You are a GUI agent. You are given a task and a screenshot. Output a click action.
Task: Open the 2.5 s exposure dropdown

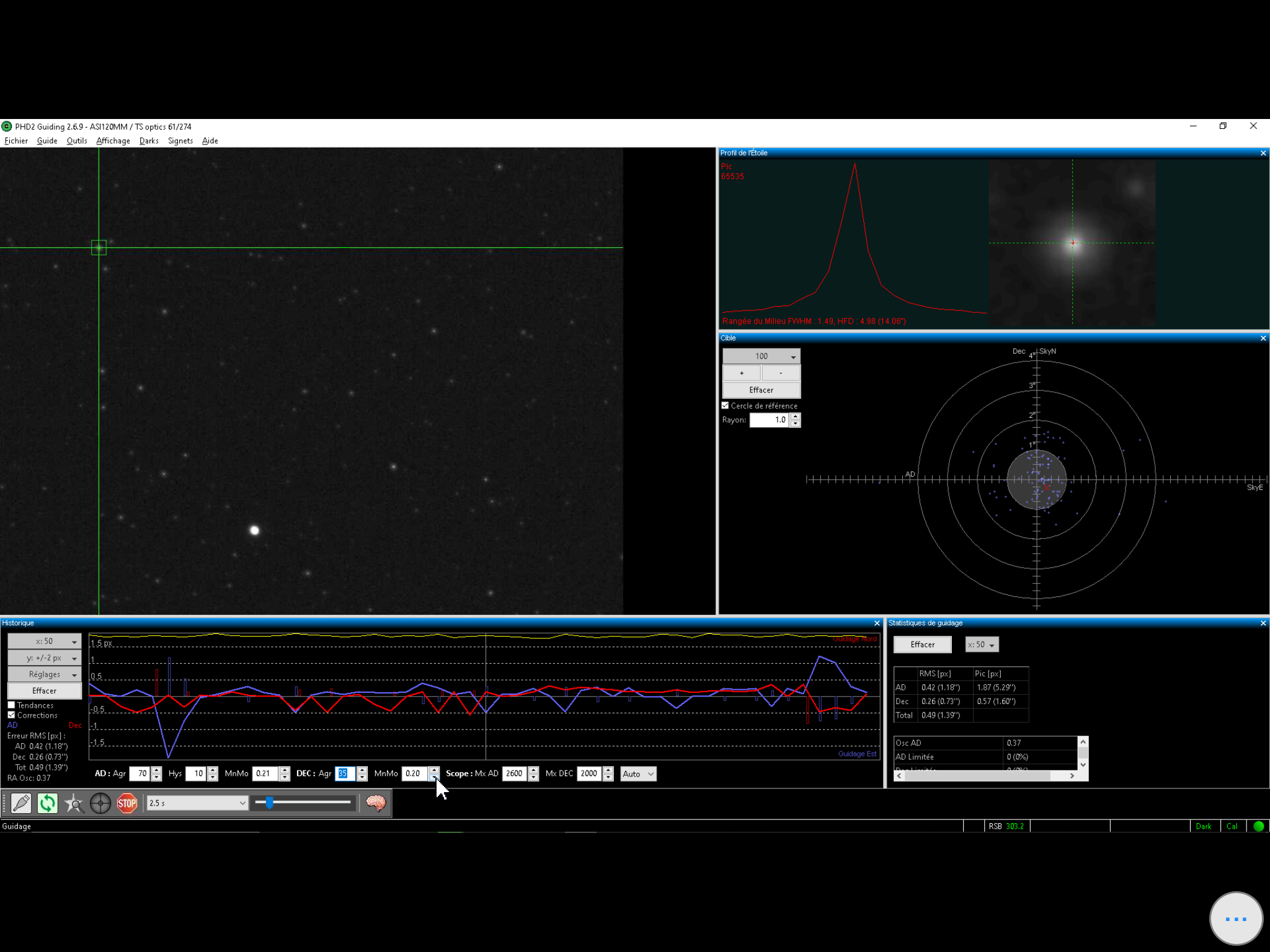click(x=197, y=803)
